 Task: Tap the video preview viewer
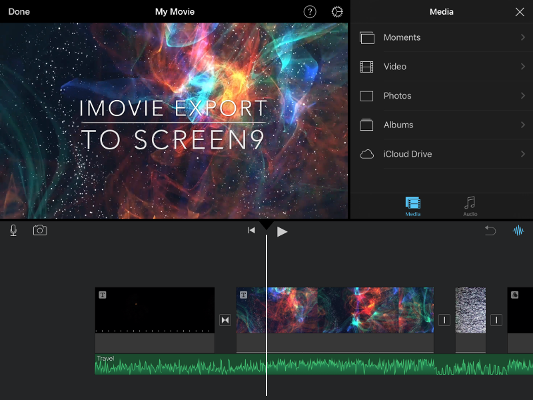click(x=174, y=121)
